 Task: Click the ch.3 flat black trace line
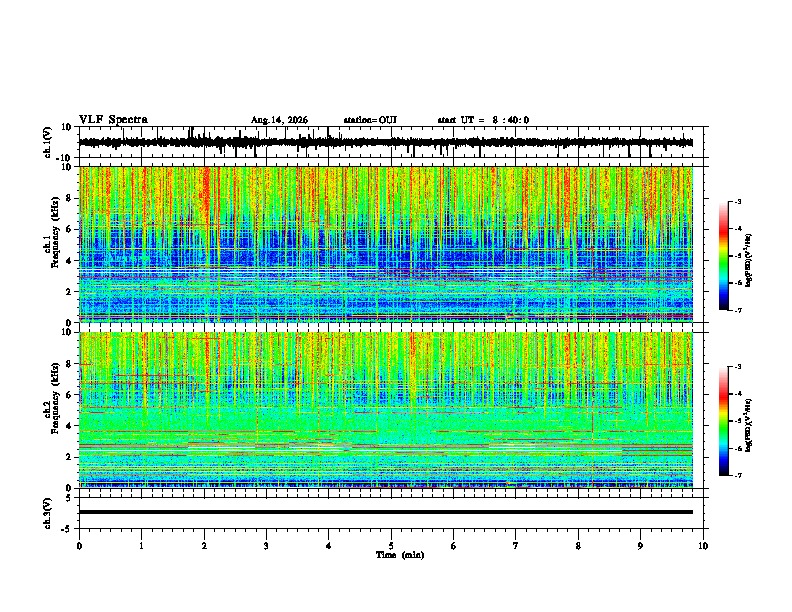point(386,512)
